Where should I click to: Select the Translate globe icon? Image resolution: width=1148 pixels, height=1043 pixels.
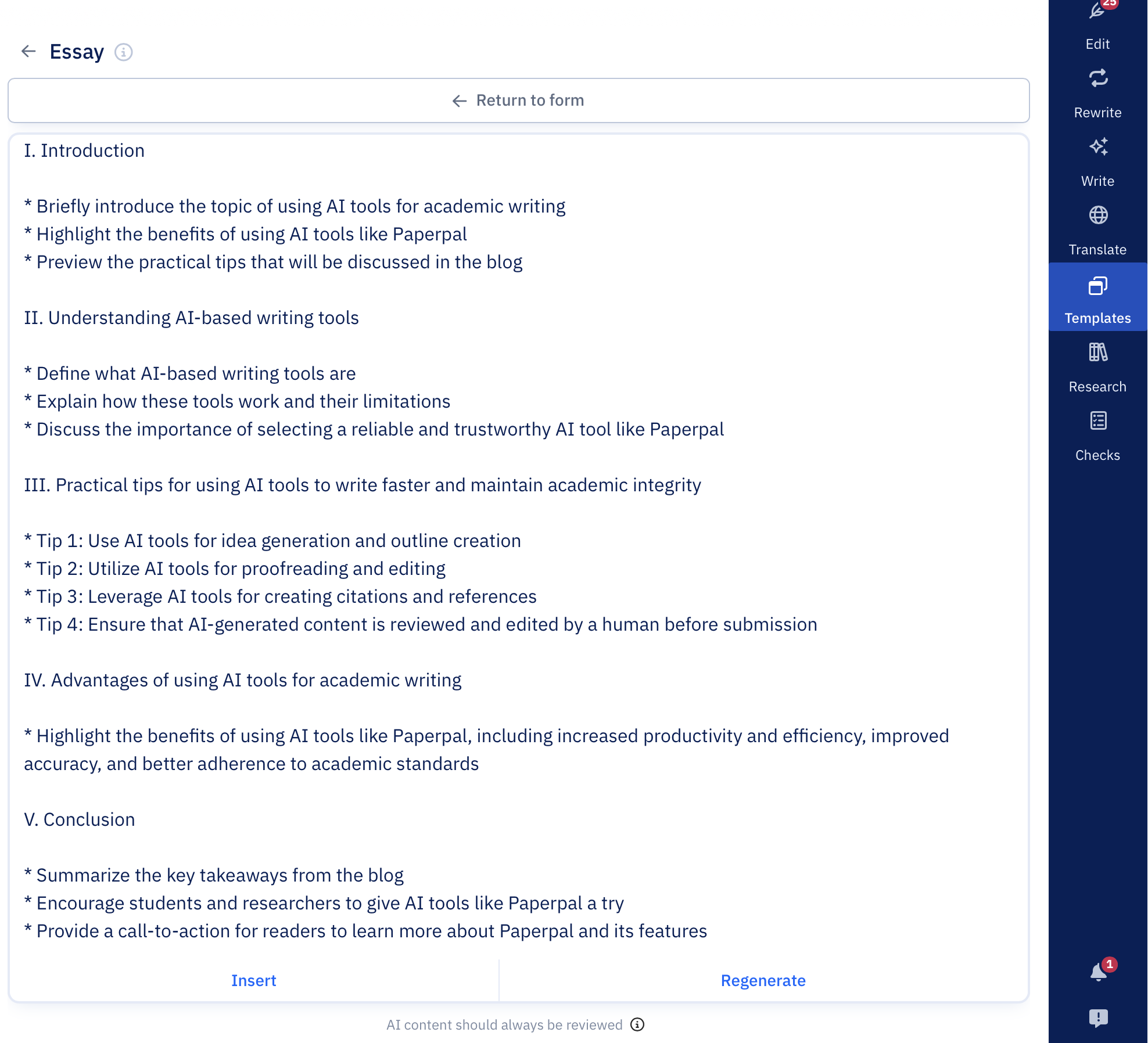point(1097,217)
